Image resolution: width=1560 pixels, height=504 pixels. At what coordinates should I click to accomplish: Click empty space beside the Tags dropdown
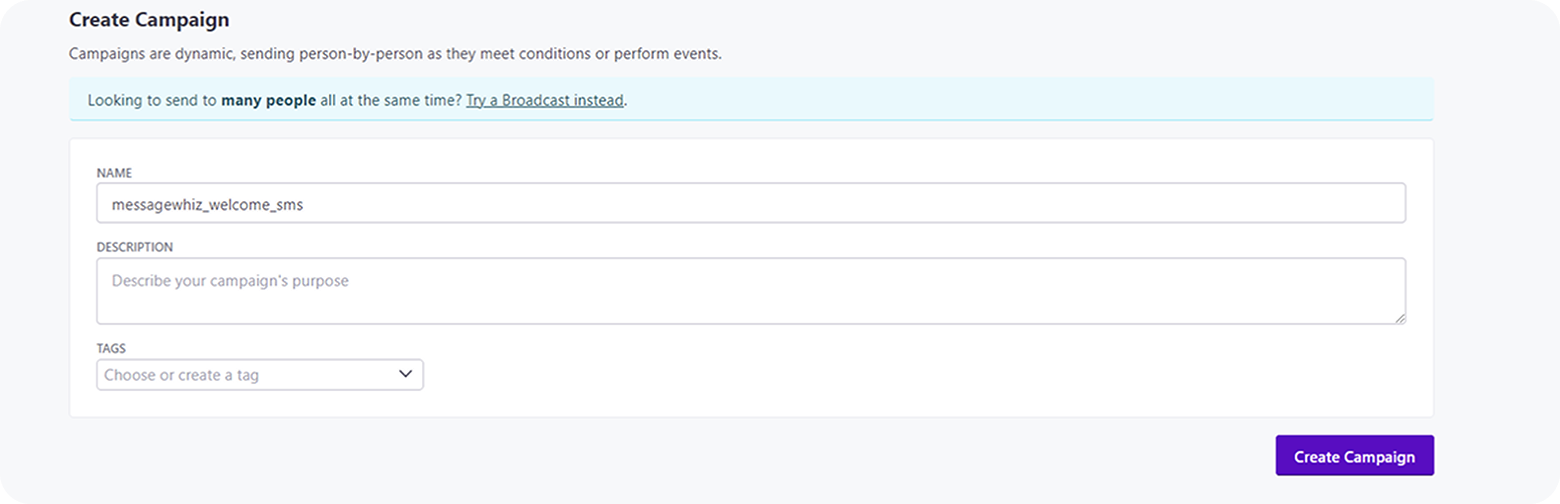pos(900,375)
